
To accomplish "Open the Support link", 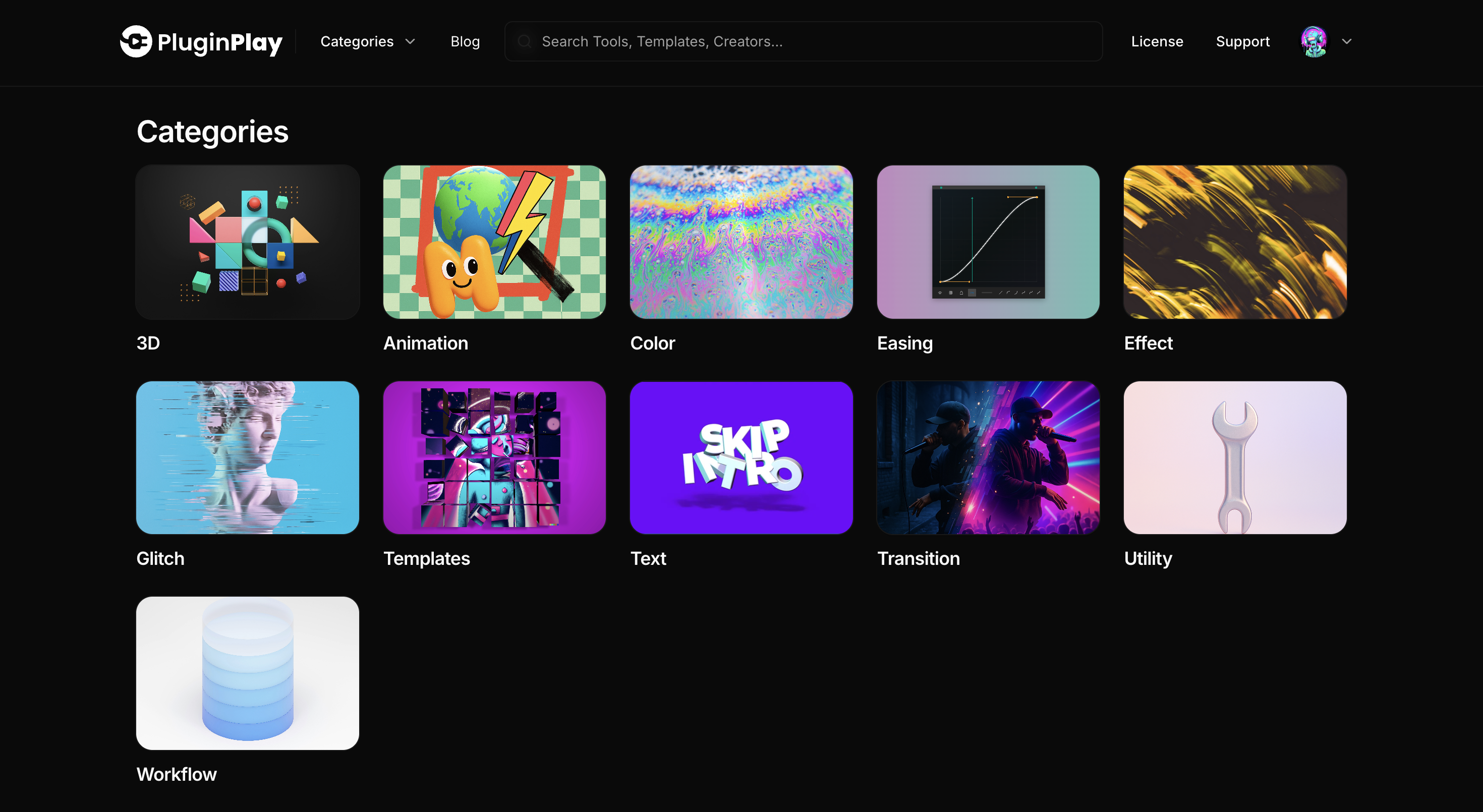I will click(x=1242, y=41).
